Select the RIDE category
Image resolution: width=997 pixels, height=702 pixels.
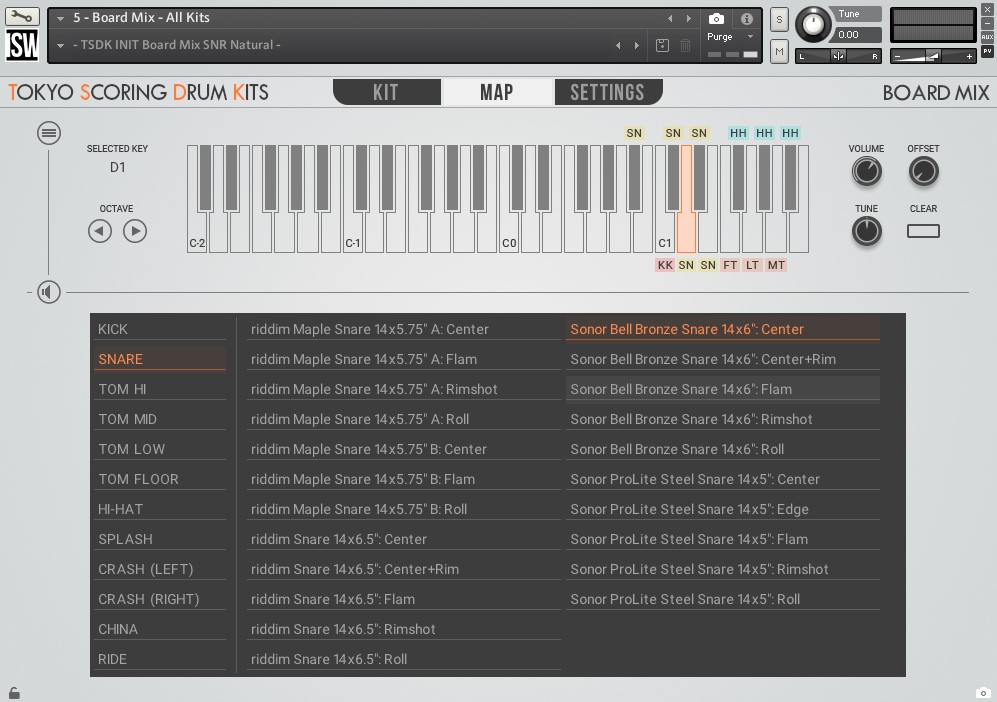(160, 659)
